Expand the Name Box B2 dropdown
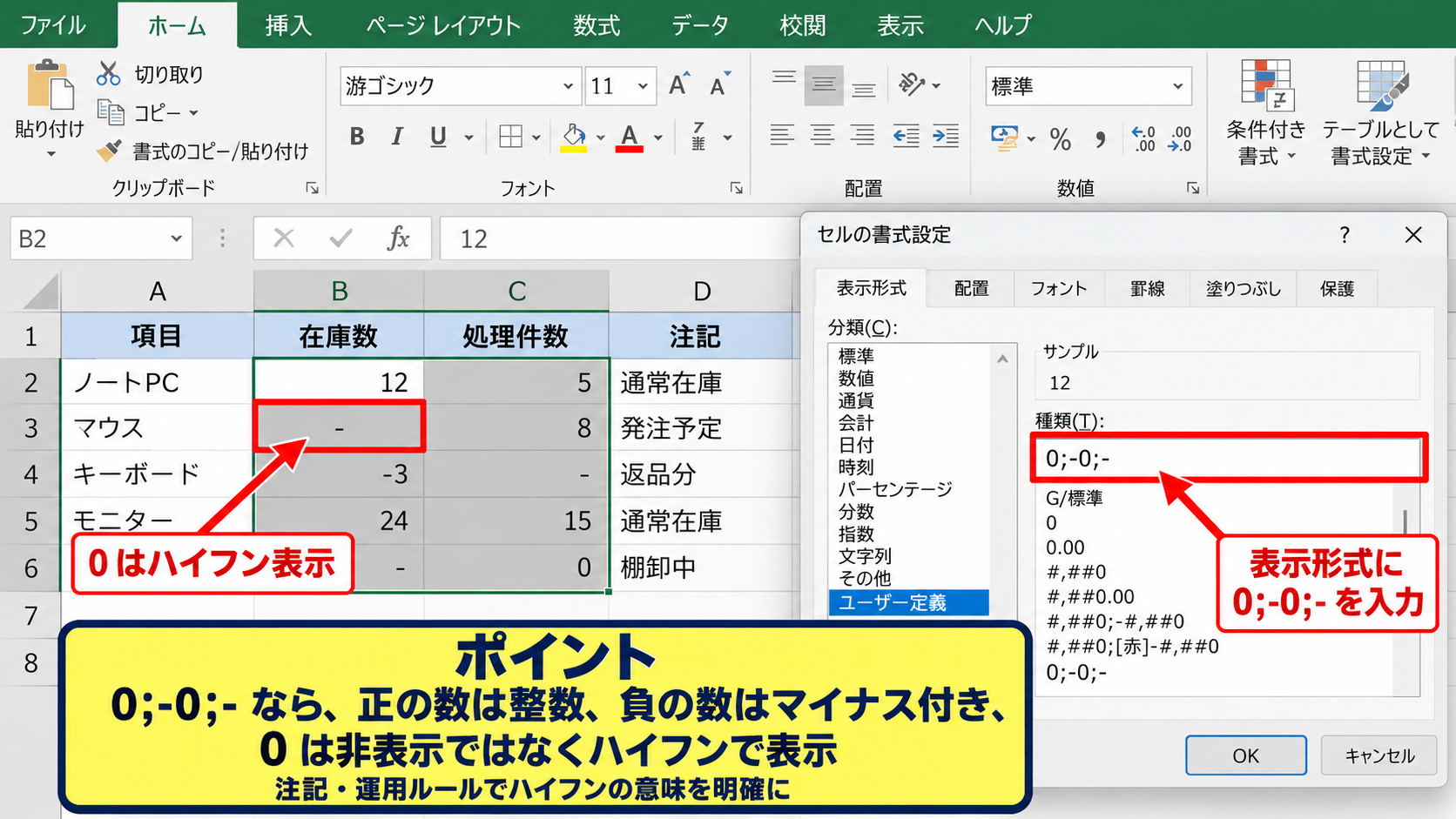 click(x=176, y=238)
